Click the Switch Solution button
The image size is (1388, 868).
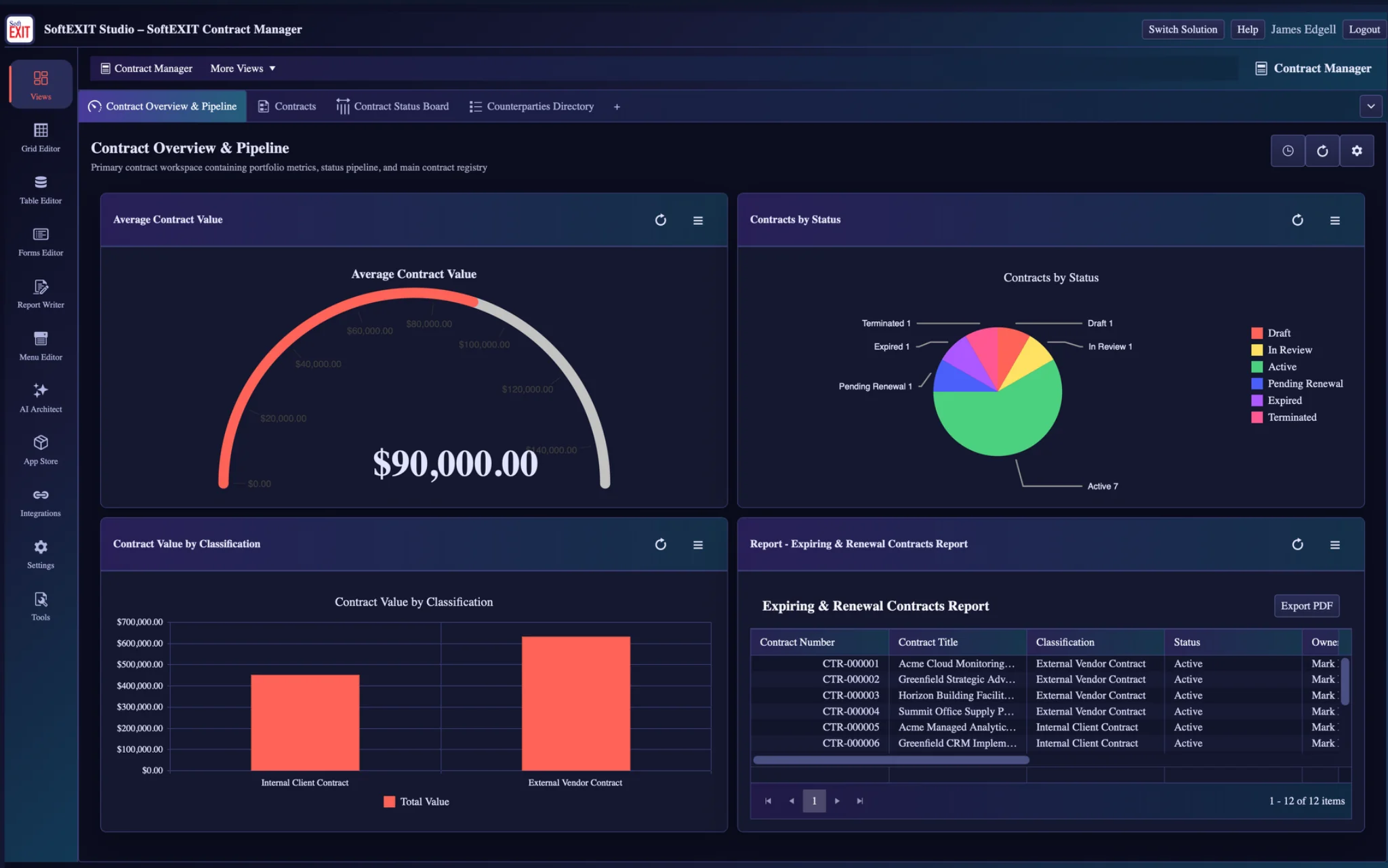click(x=1183, y=29)
